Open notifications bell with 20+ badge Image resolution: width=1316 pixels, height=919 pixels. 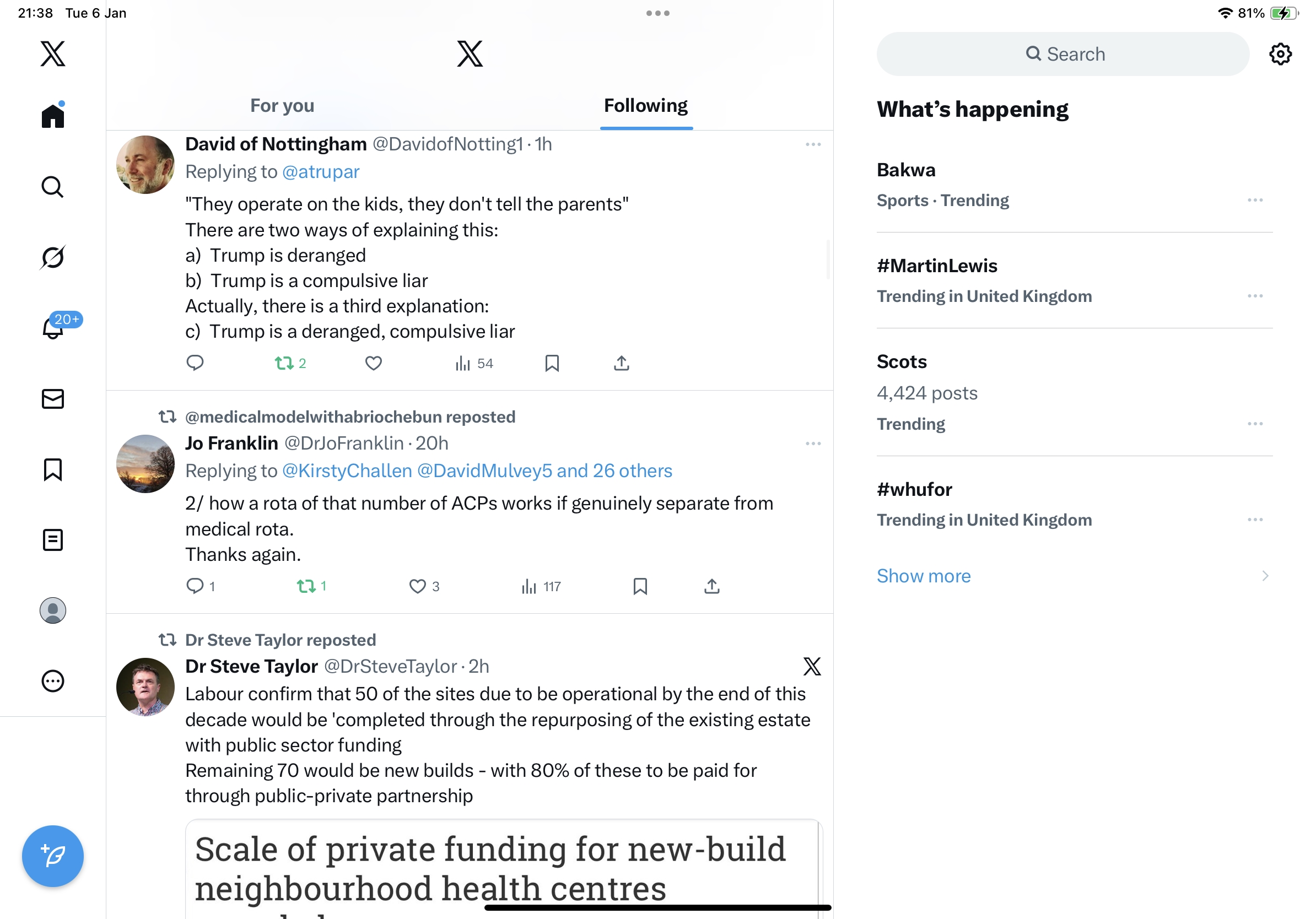[53, 328]
